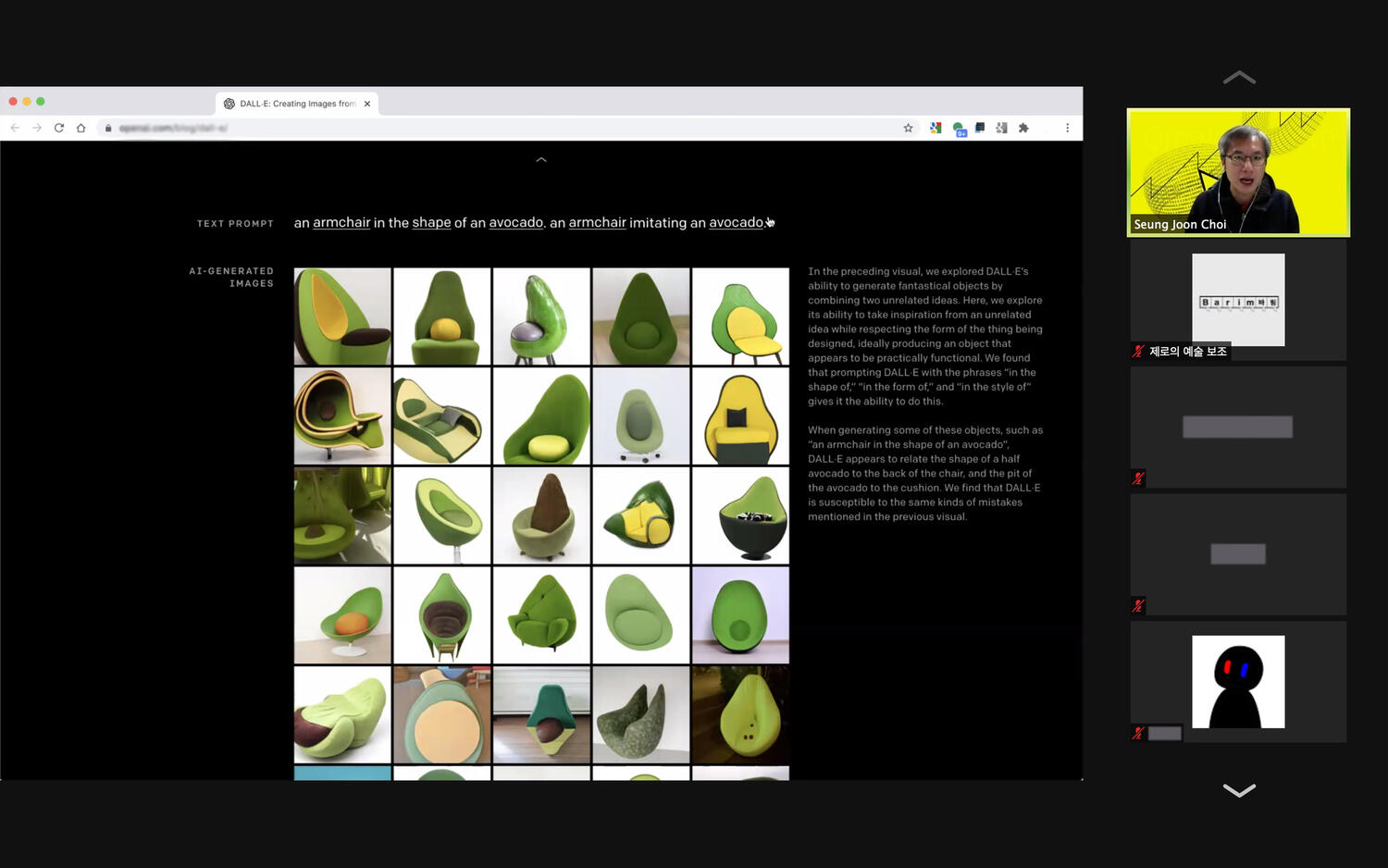Select the 제로의 예술 보조 participant tile

1238,300
